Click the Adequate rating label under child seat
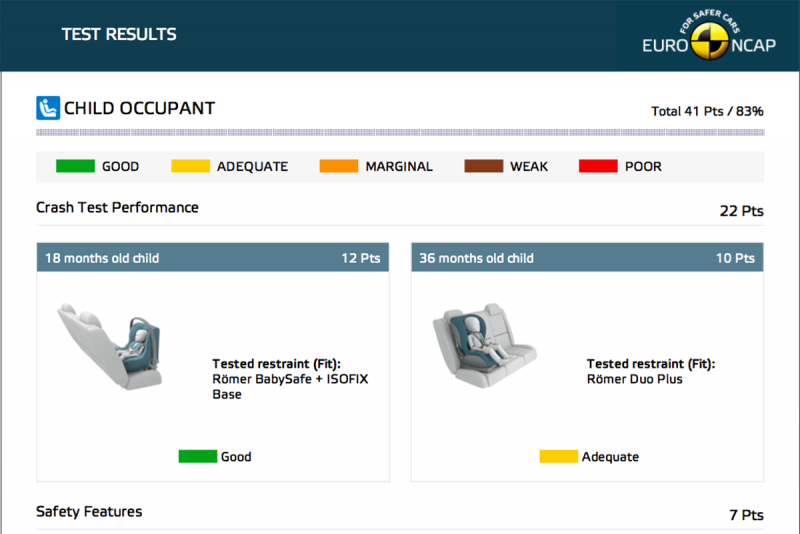Screen dimensions: 800x534 [x=610, y=456]
